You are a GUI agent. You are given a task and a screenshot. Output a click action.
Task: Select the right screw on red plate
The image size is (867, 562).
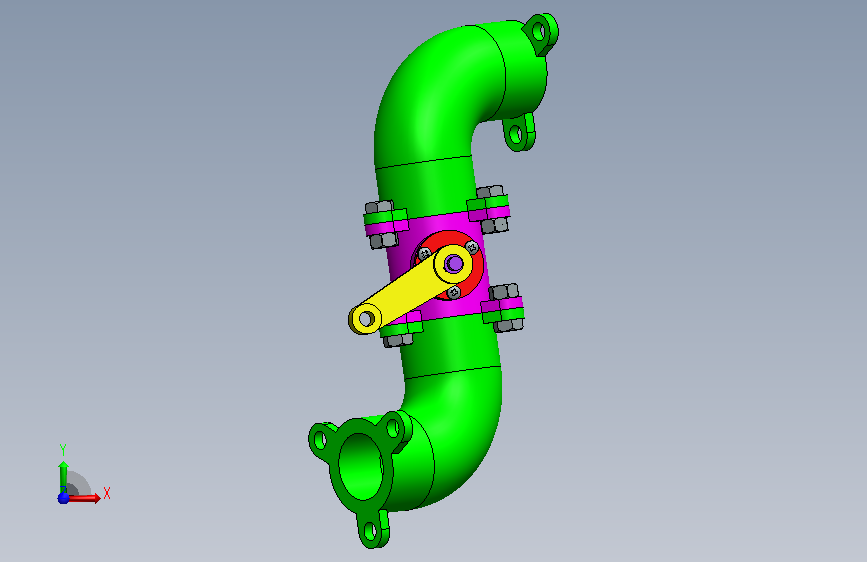tap(472, 247)
